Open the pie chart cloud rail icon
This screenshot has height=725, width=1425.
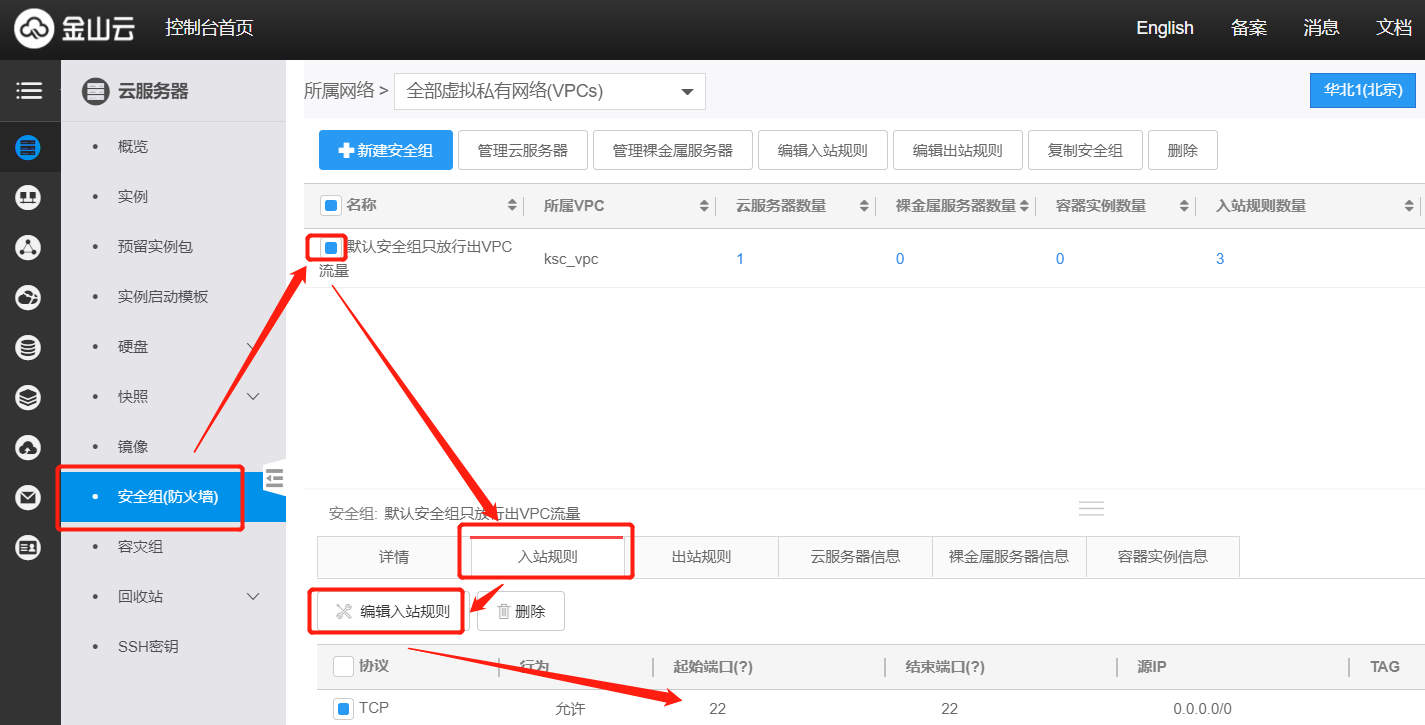click(x=29, y=297)
